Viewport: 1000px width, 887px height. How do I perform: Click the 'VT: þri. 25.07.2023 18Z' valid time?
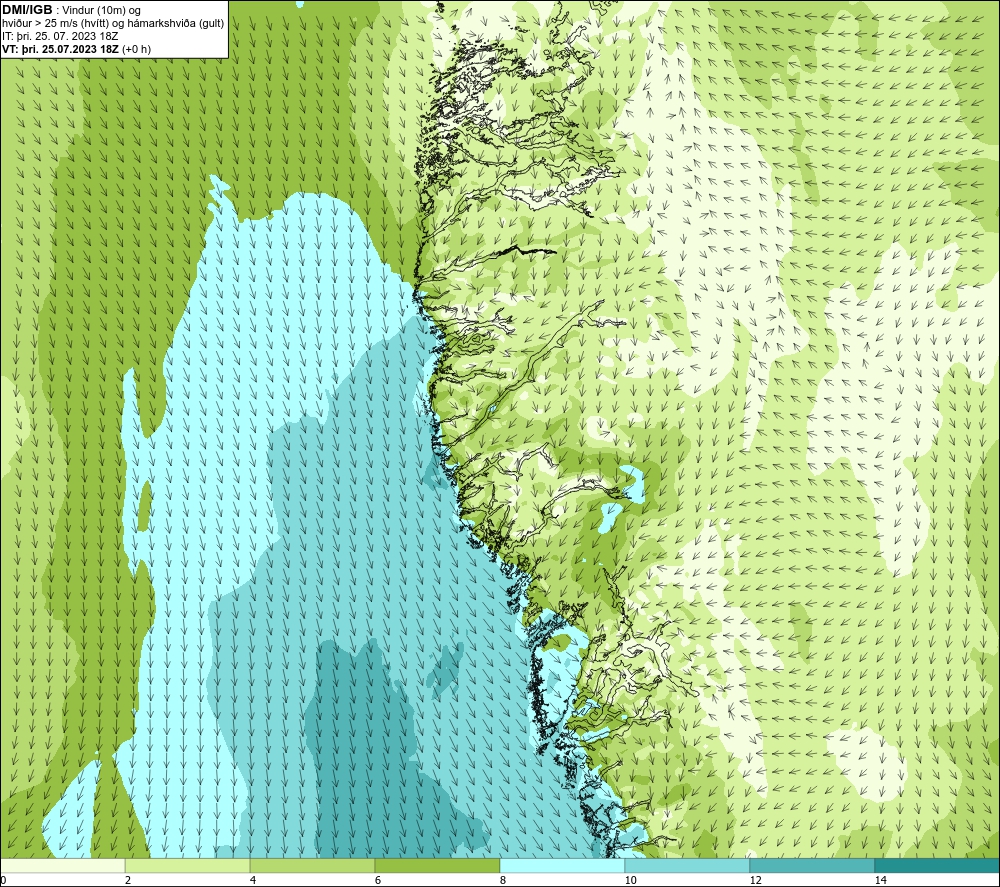pyautogui.click(x=60, y=49)
